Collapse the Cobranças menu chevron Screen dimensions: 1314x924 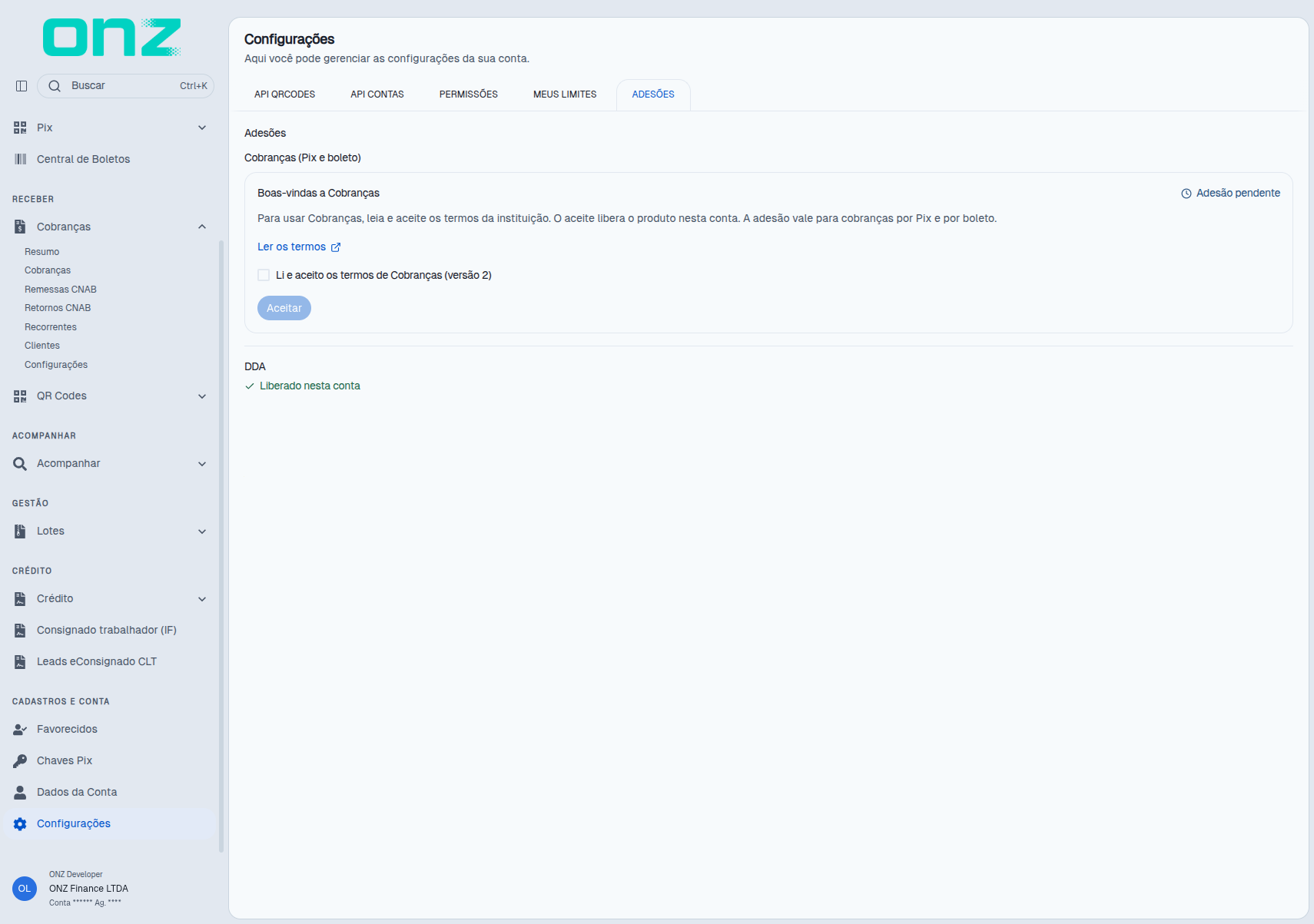click(202, 227)
